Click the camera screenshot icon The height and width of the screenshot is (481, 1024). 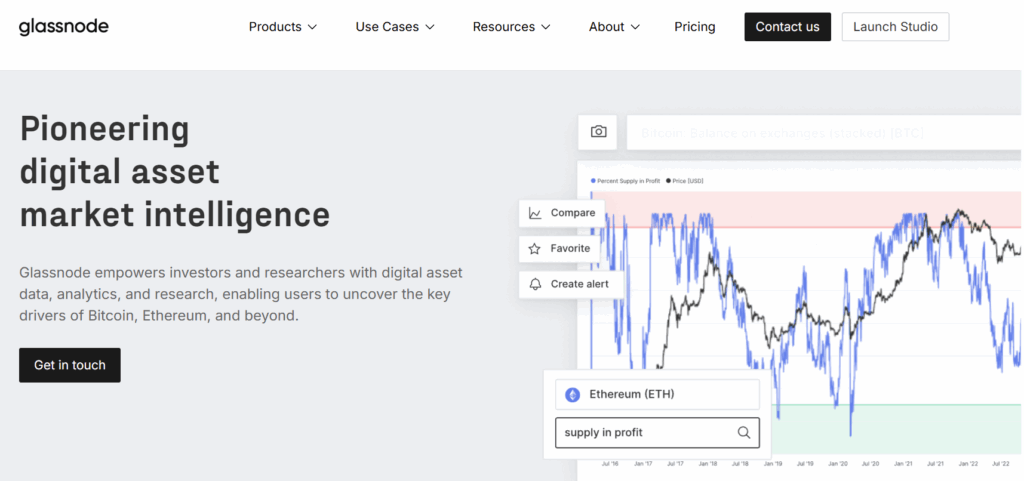pos(598,132)
